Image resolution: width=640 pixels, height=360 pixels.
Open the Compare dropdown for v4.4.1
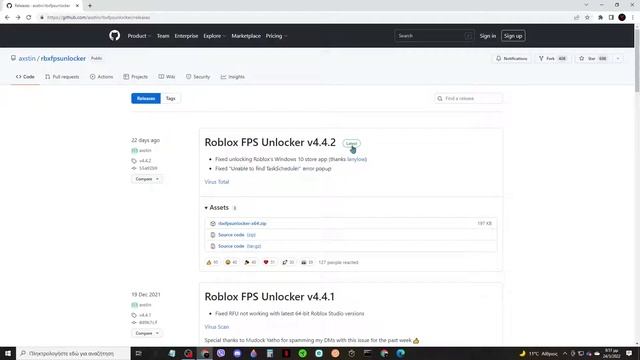coord(147,333)
